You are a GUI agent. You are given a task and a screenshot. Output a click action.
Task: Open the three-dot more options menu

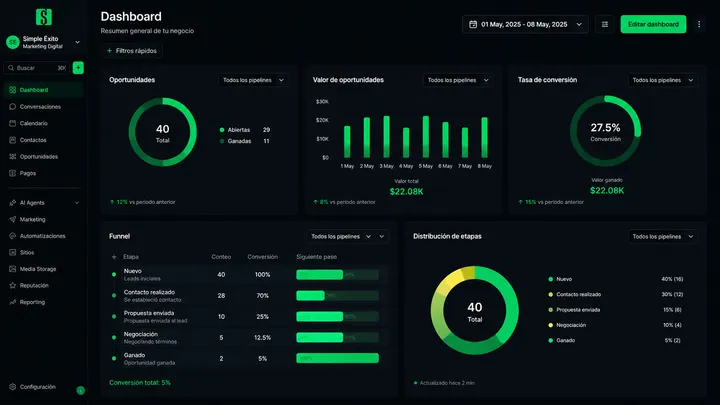click(x=699, y=24)
